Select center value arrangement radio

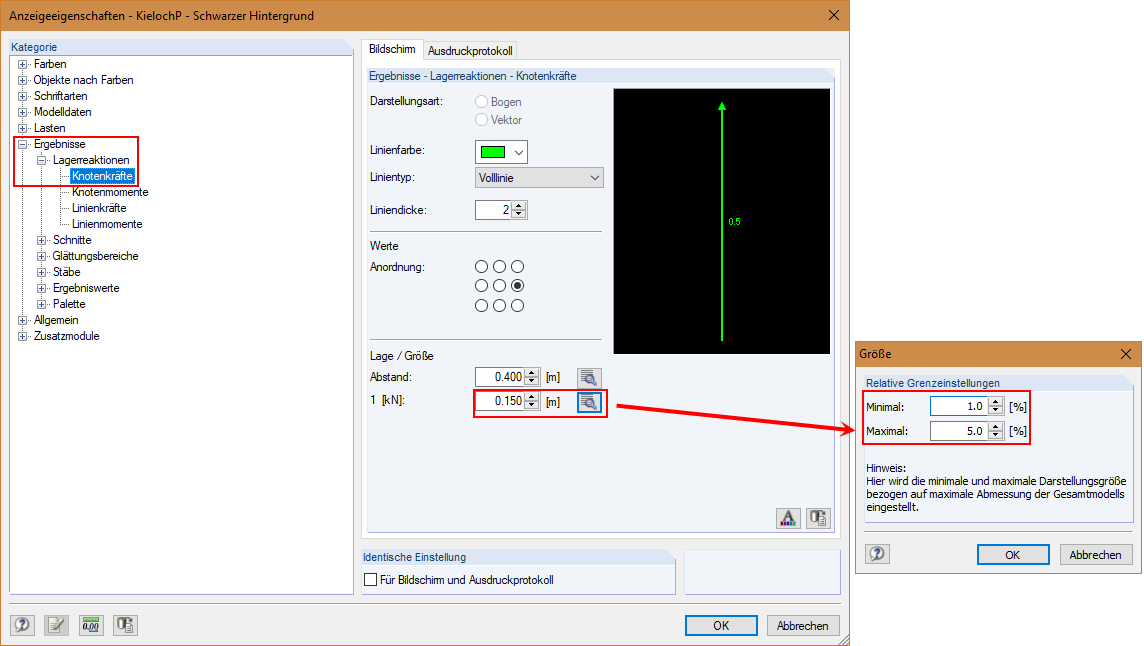499,285
